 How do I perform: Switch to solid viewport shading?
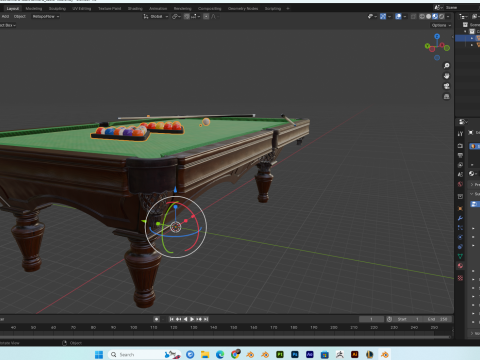428,16
